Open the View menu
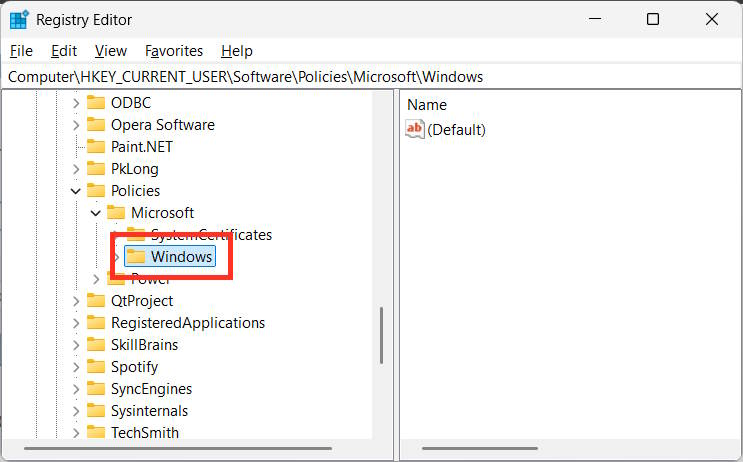This screenshot has height=462, width=743. tap(111, 51)
